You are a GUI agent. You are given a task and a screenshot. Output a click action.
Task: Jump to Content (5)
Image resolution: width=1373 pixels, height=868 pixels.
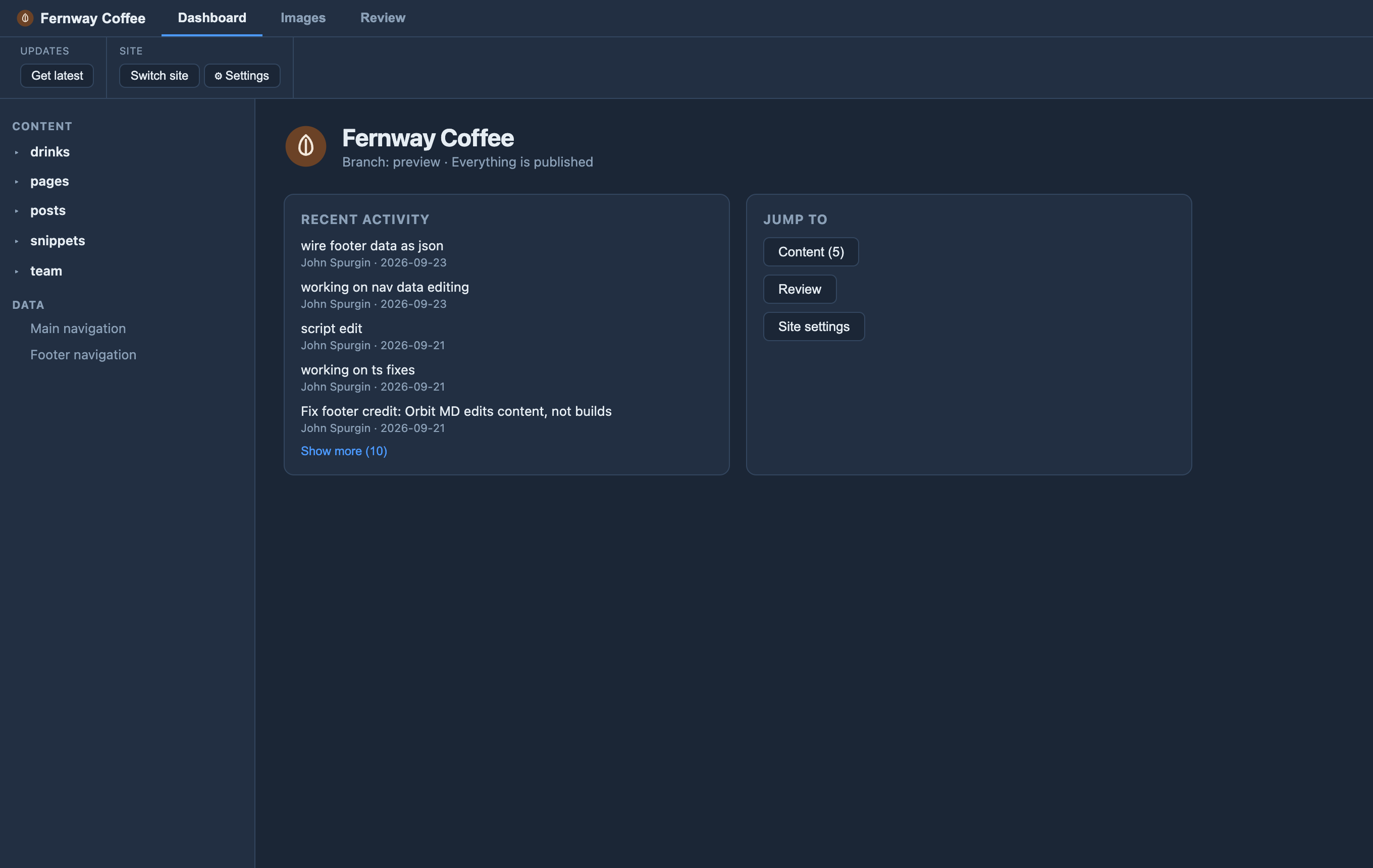[811, 252]
